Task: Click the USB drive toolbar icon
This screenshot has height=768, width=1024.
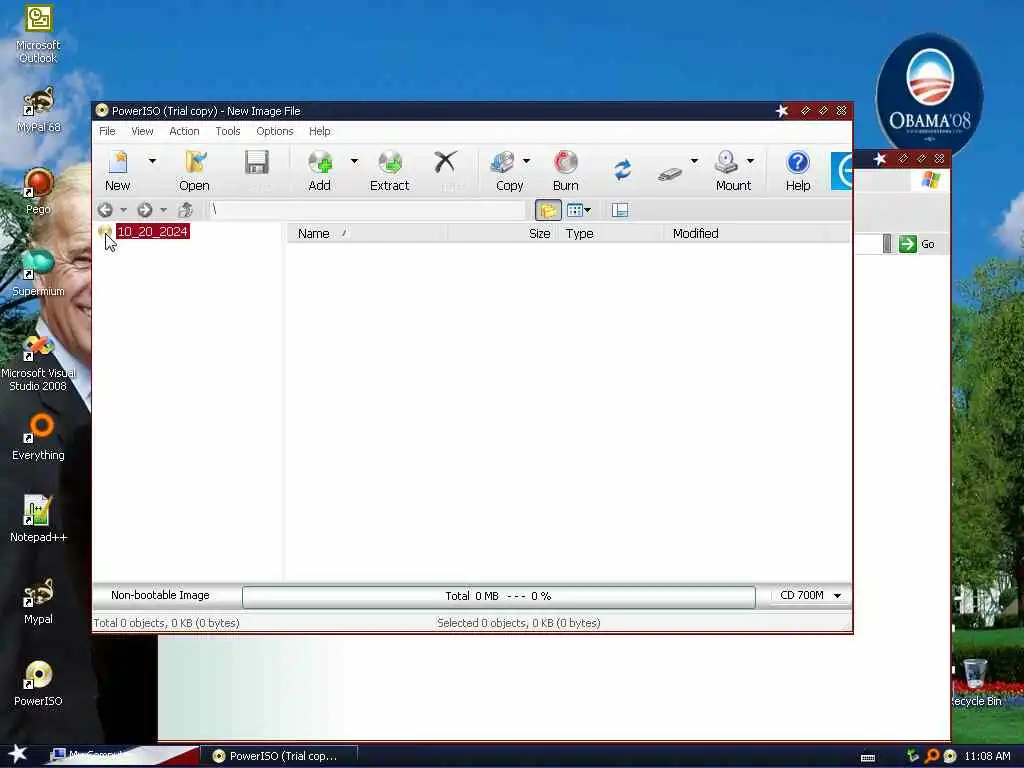Action: tap(669, 173)
